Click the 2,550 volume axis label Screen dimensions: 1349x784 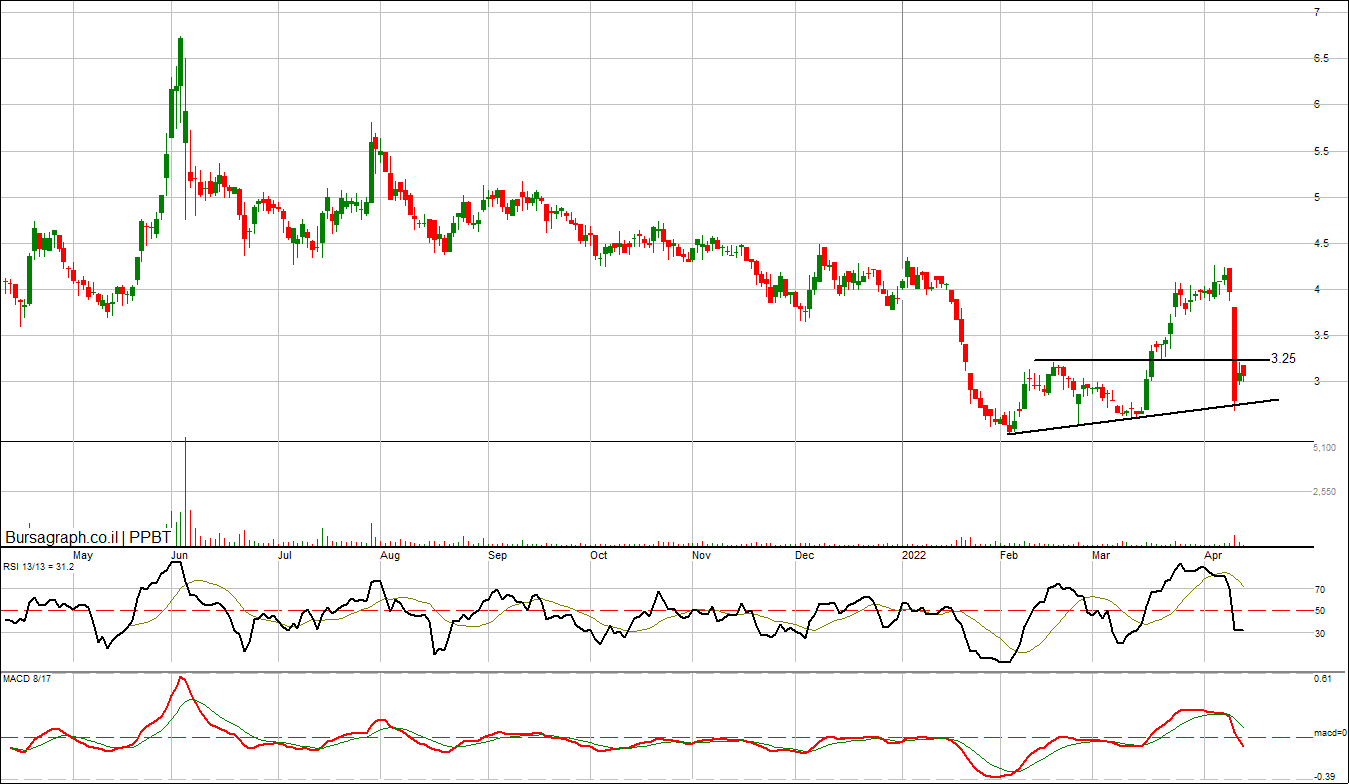pos(1324,492)
